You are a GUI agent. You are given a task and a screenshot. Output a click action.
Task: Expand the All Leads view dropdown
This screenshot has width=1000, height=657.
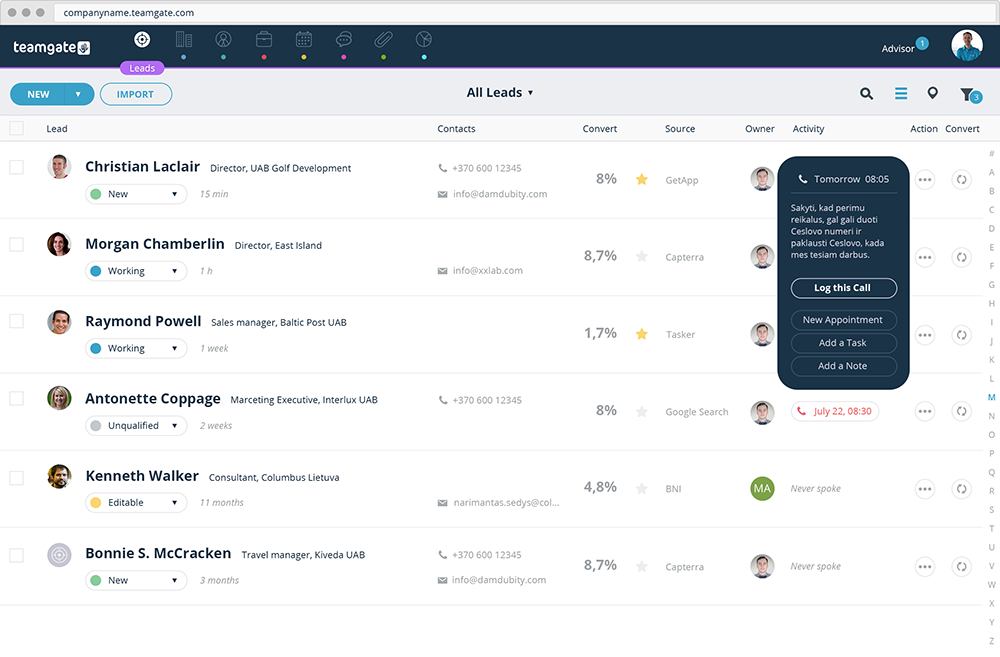tap(500, 92)
